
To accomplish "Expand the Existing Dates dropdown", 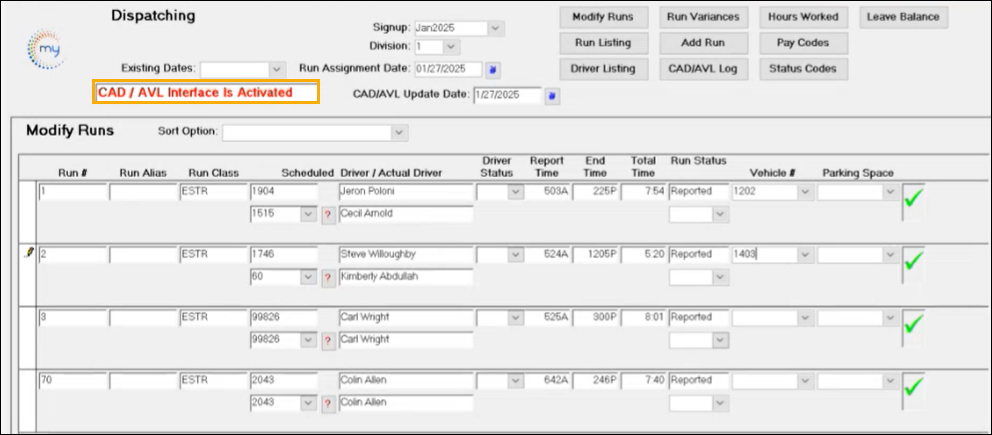I will pyautogui.click(x=277, y=69).
